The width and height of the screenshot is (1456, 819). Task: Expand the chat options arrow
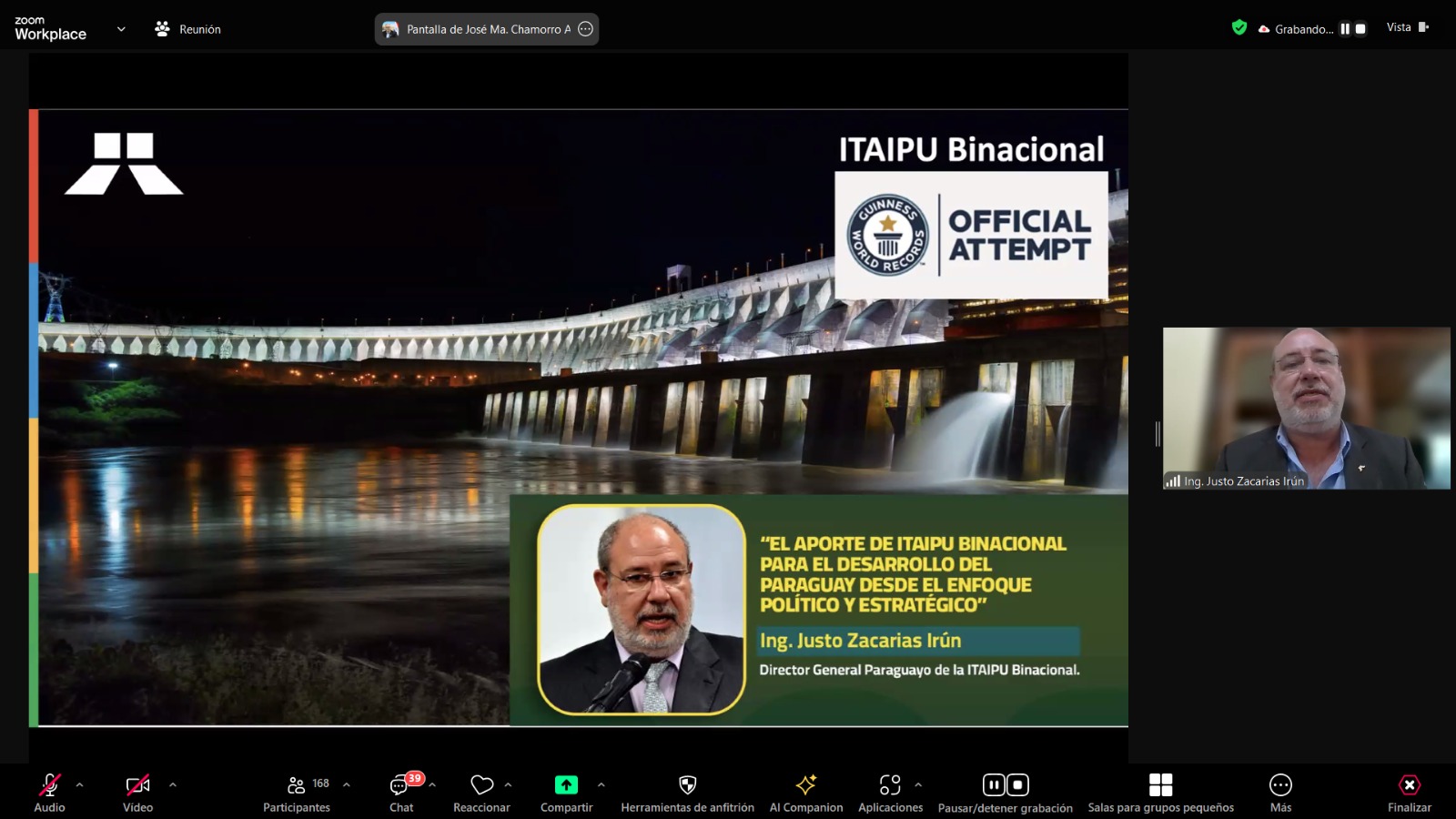432,784
